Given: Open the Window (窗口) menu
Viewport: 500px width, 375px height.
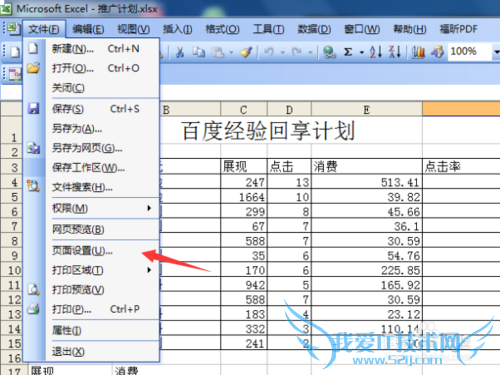Looking at the screenshot, I should click(x=362, y=29).
